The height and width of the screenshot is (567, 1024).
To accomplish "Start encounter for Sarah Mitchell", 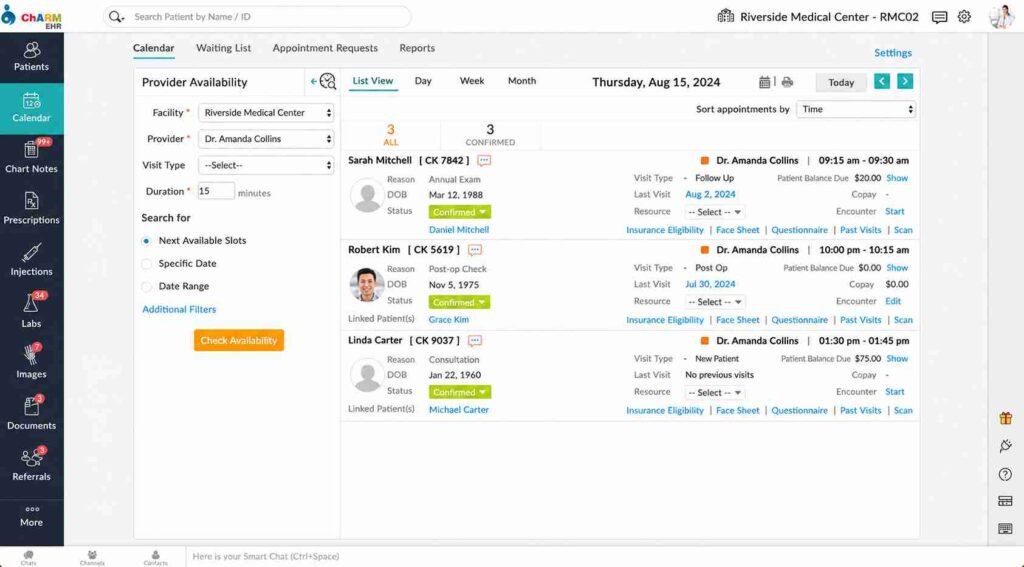I will click(895, 212).
